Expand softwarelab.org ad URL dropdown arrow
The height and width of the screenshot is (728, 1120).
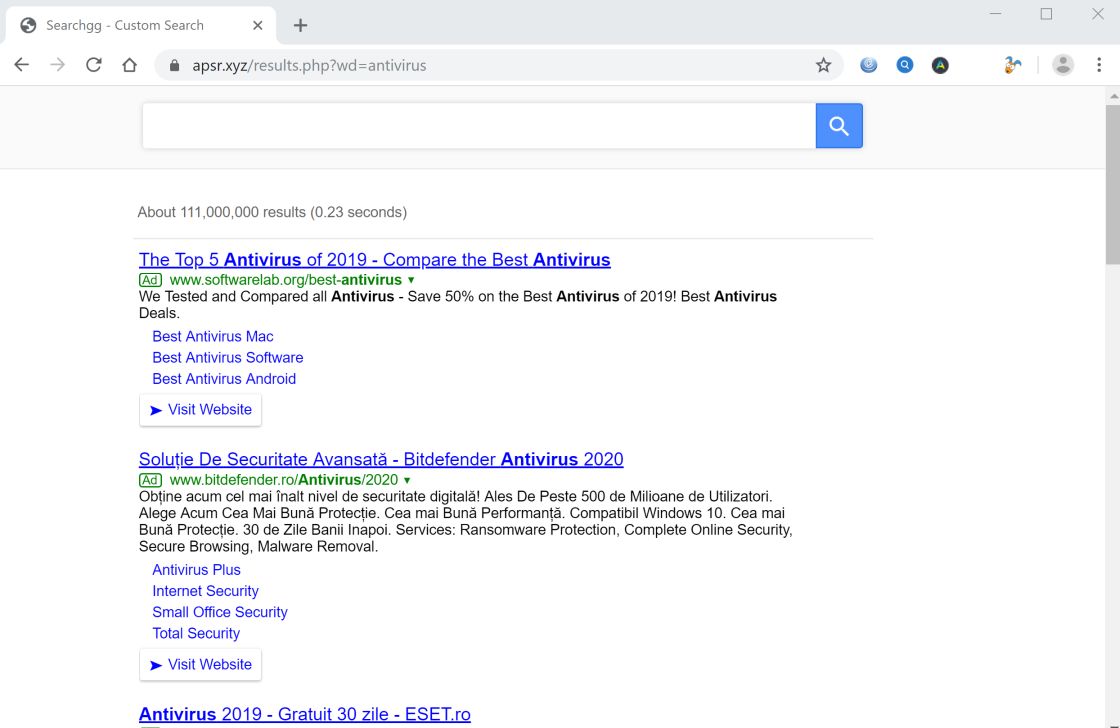(411, 281)
